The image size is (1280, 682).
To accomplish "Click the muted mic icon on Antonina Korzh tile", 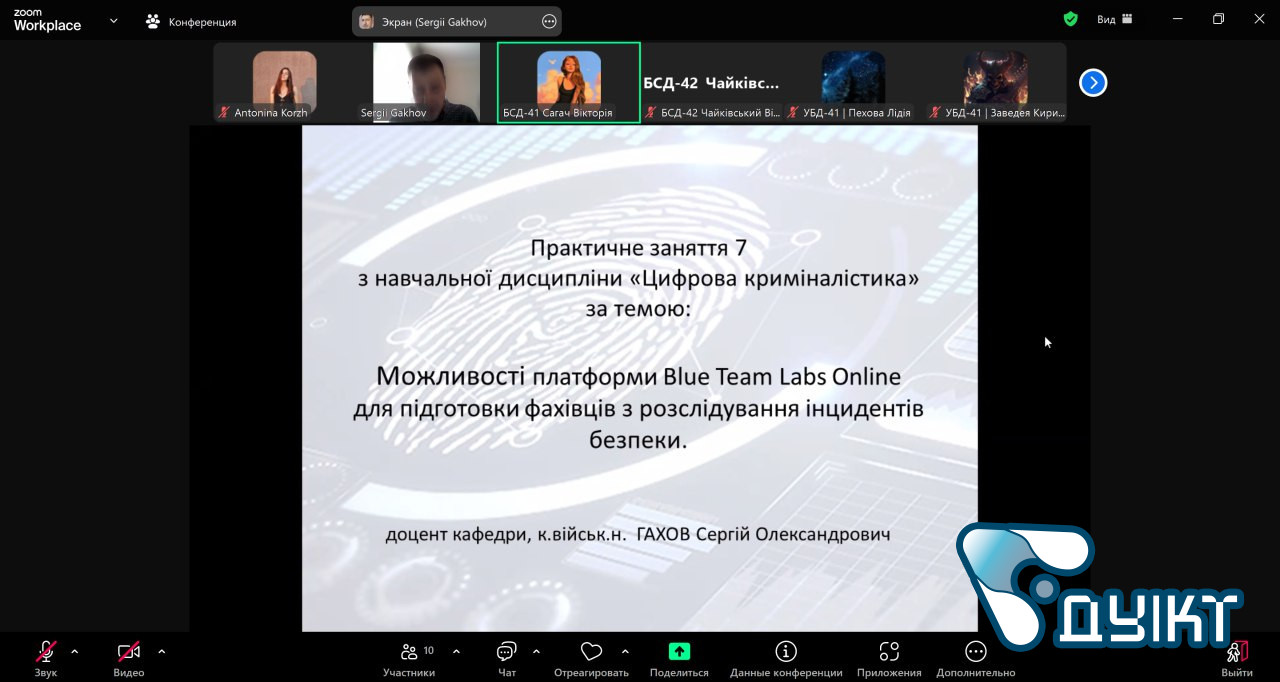I will coord(225,113).
